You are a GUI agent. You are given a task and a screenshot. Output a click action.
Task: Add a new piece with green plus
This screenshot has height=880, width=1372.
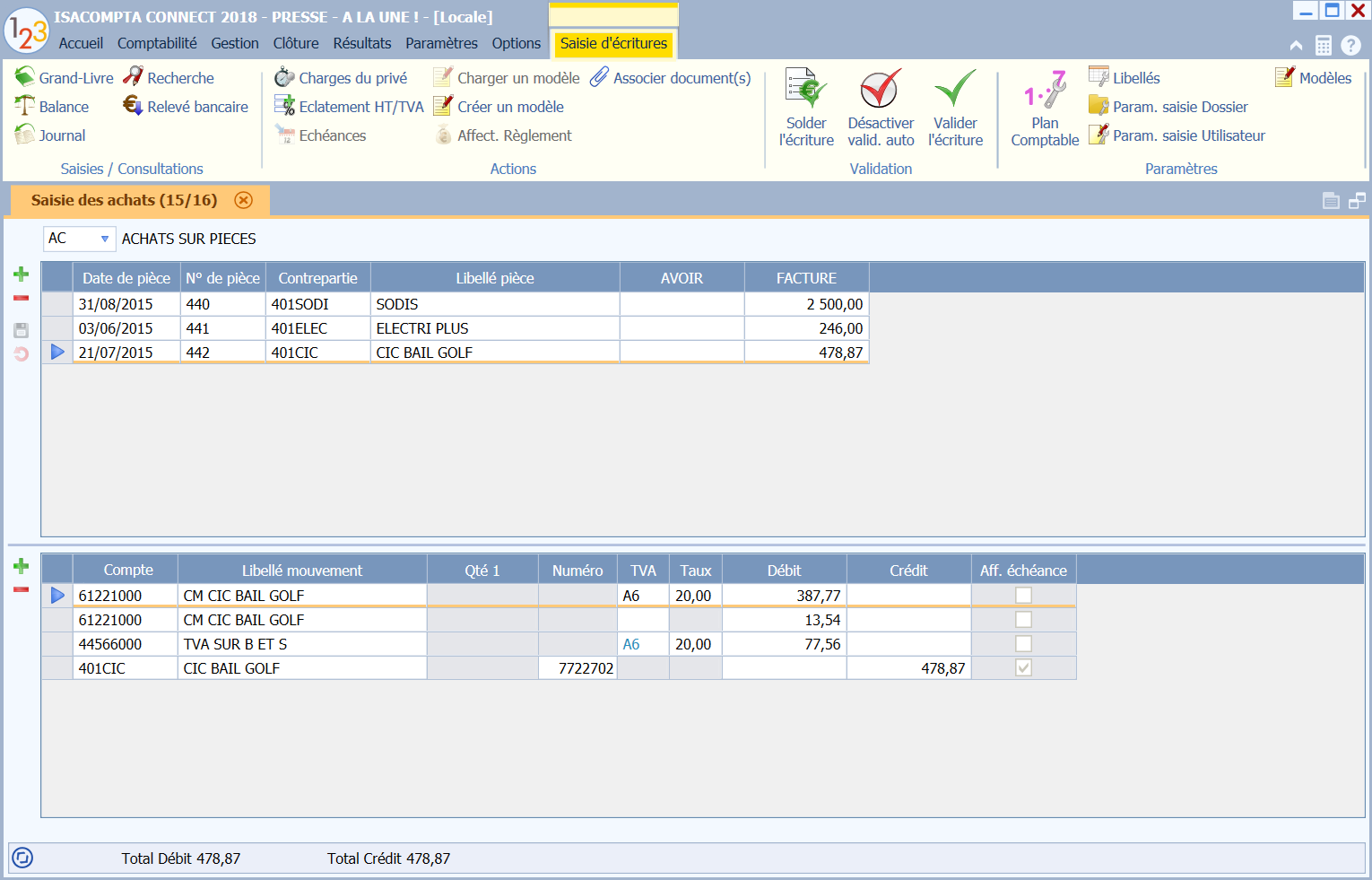pyautogui.click(x=22, y=274)
